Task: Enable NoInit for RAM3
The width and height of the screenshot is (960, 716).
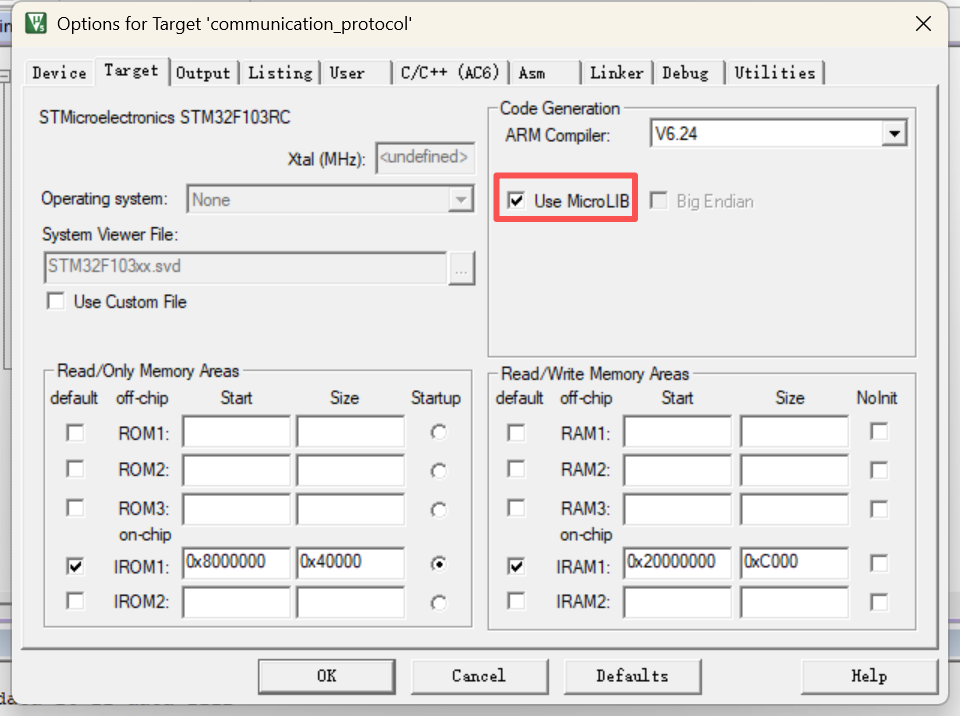Action: point(879,509)
